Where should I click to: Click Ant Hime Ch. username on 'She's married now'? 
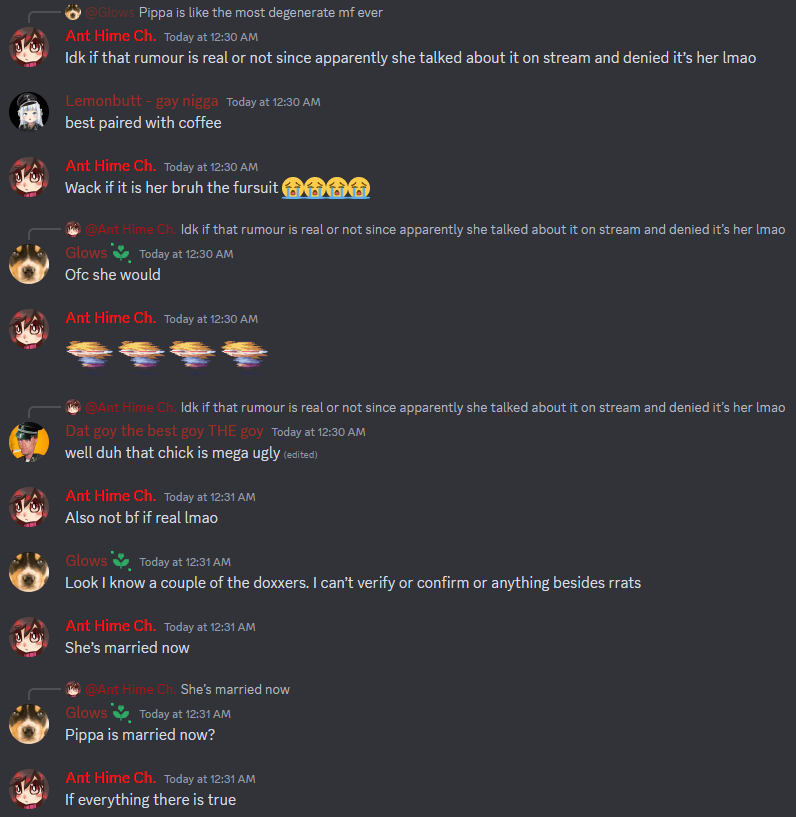coord(110,626)
